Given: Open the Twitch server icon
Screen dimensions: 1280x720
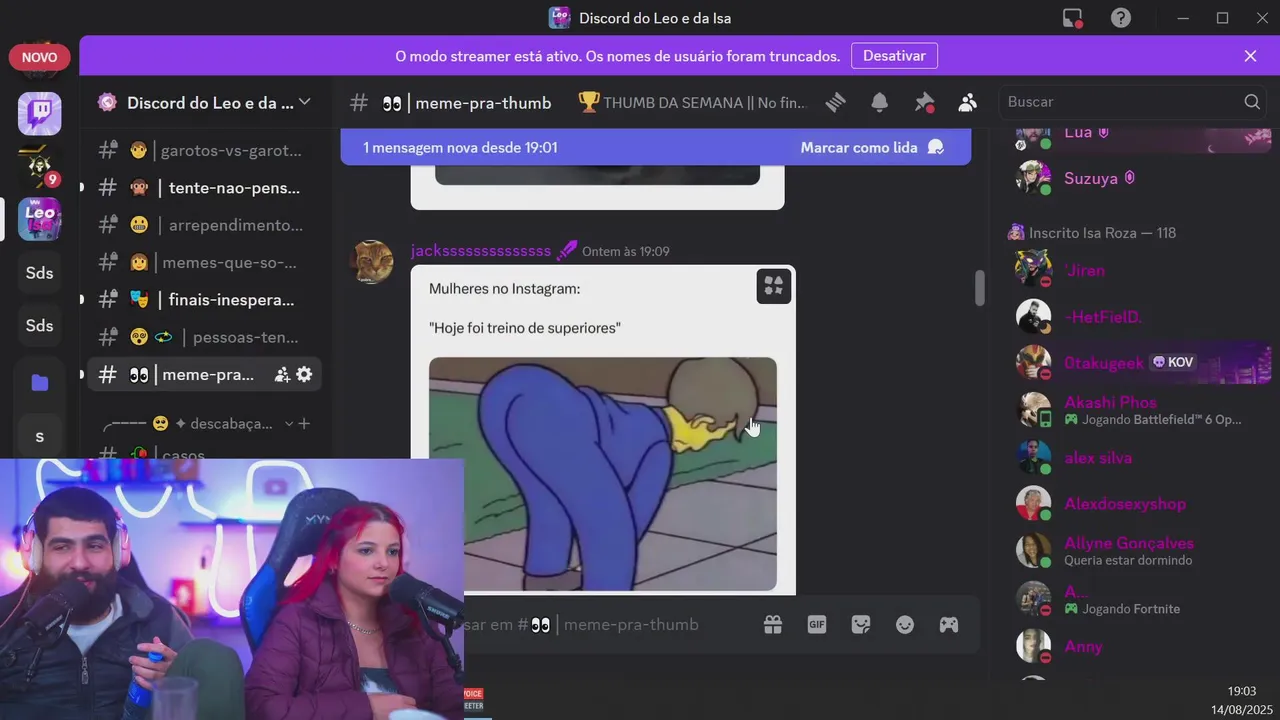Looking at the screenshot, I should click(40, 114).
